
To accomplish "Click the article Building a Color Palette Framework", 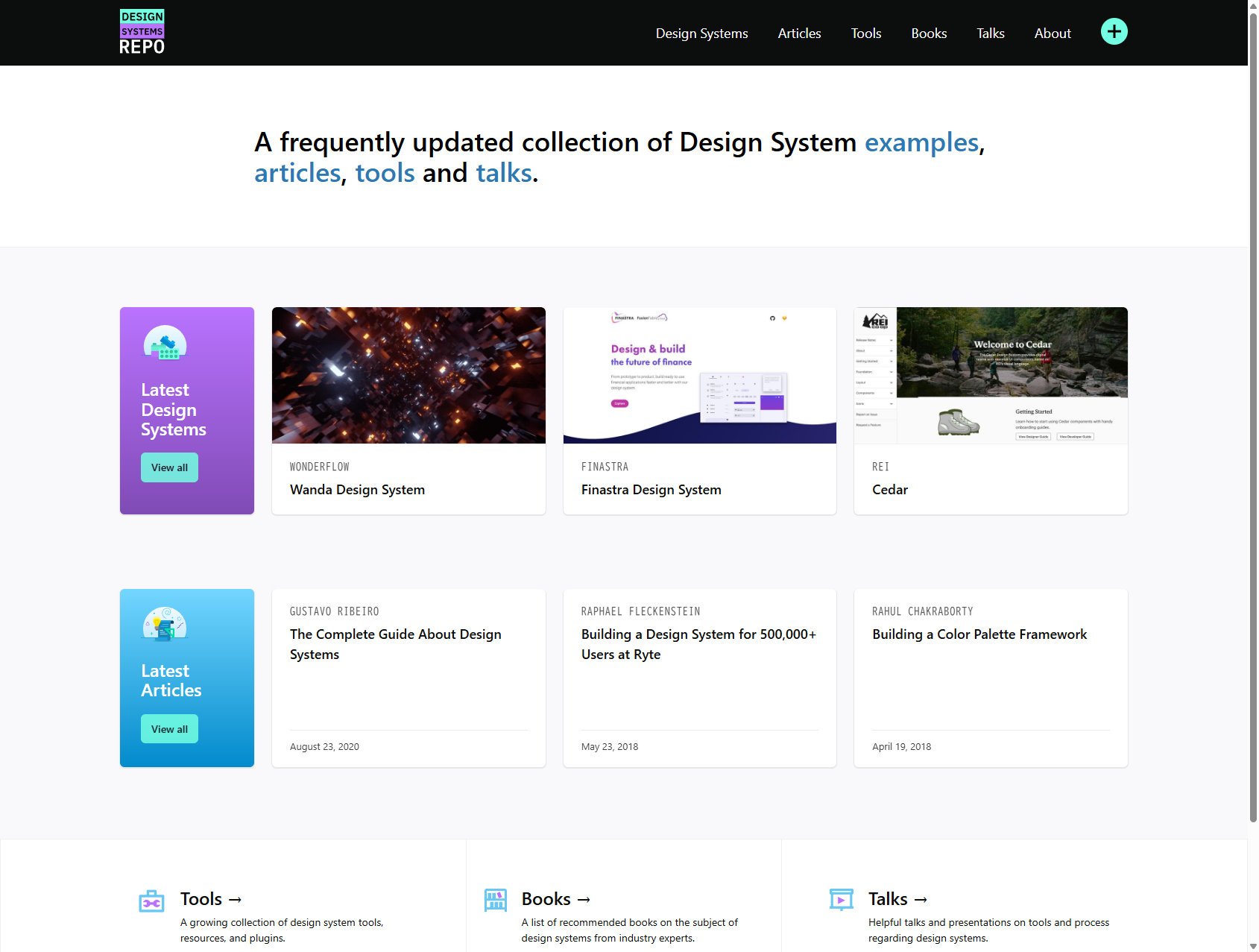I will (979, 634).
